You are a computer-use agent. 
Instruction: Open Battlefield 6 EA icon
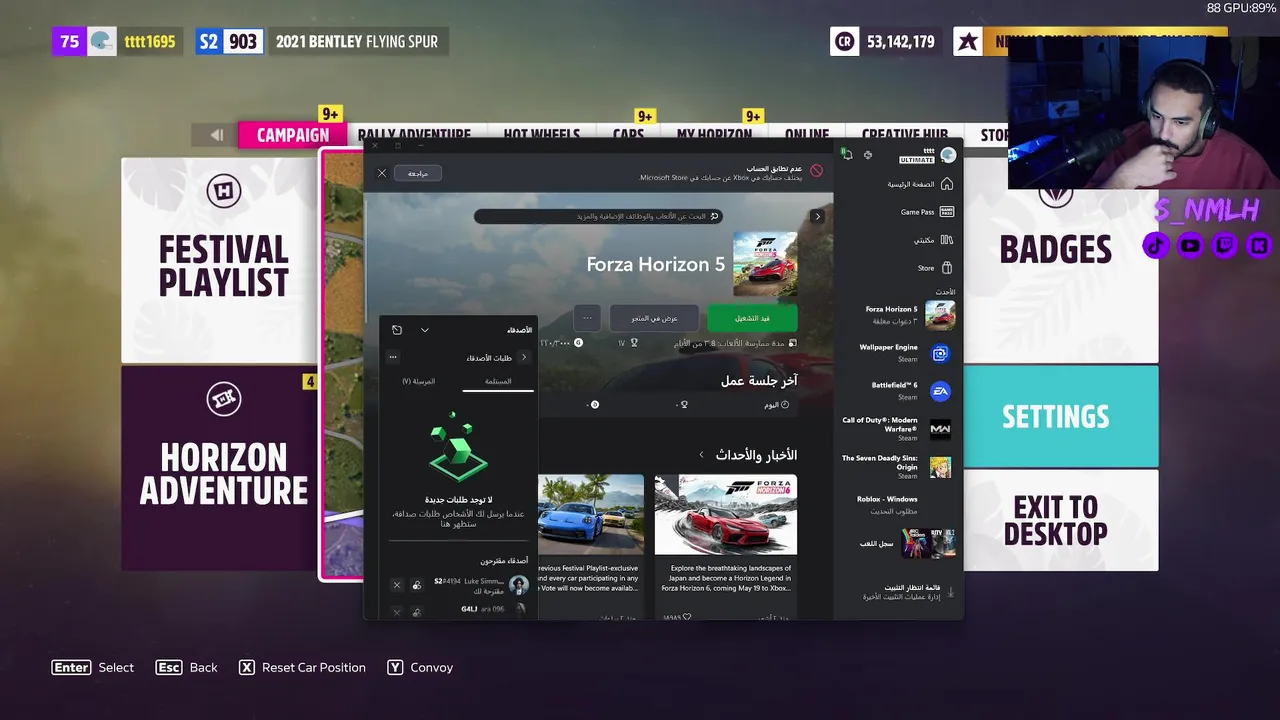(940, 391)
